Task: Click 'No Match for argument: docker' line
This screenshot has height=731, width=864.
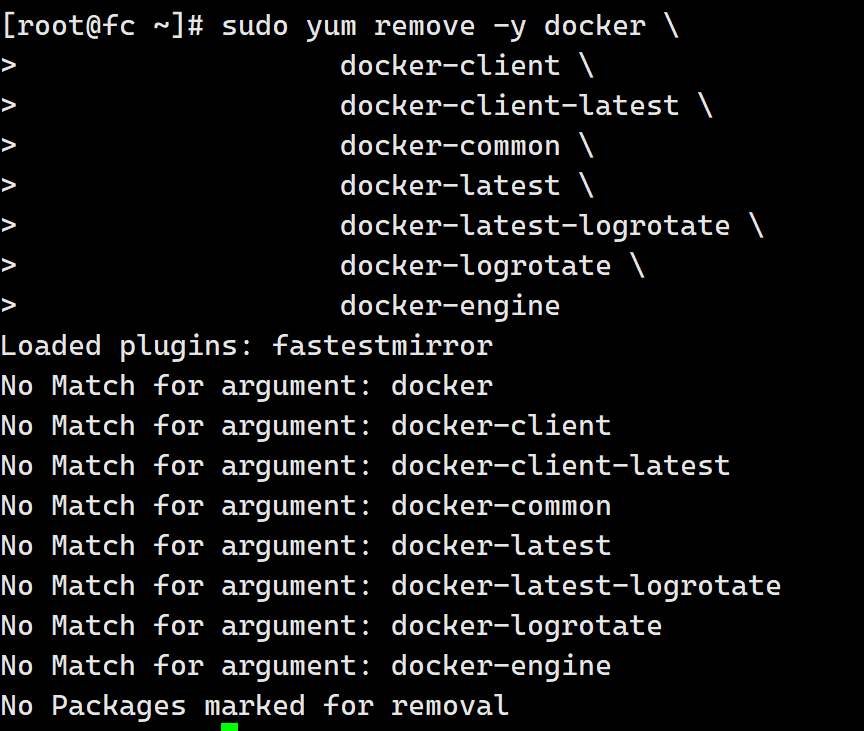Action: pyautogui.click(x=247, y=386)
